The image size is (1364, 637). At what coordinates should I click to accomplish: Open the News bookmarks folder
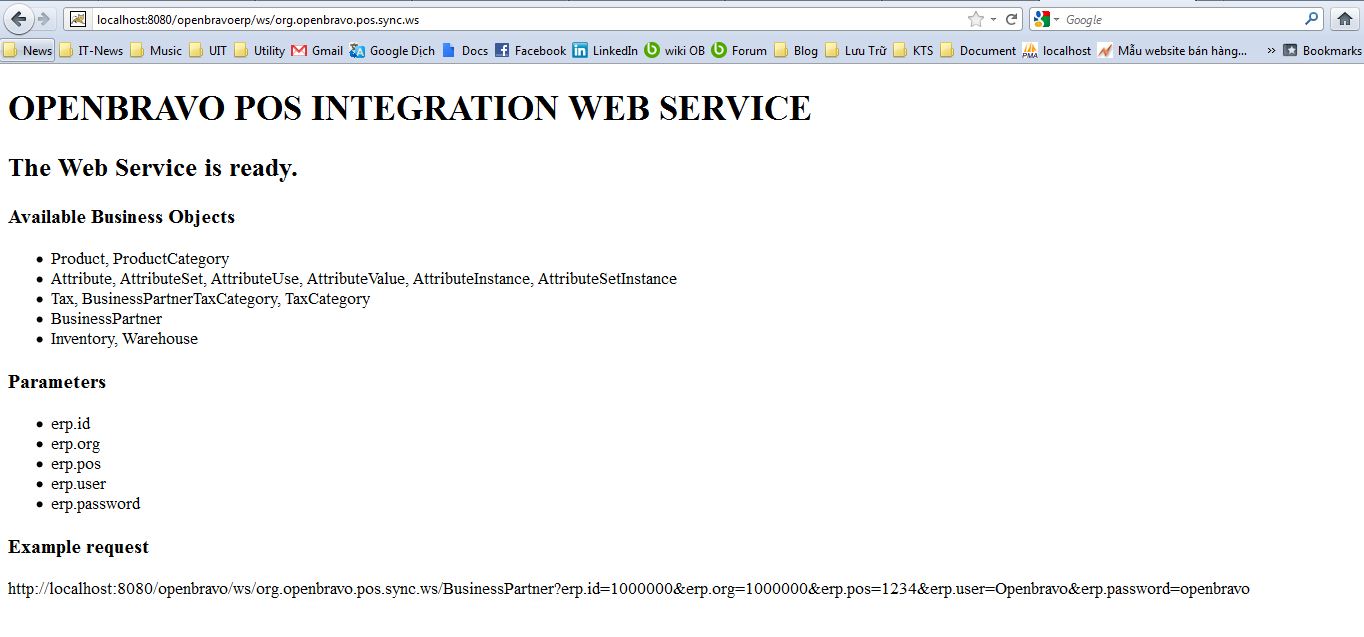(x=28, y=50)
